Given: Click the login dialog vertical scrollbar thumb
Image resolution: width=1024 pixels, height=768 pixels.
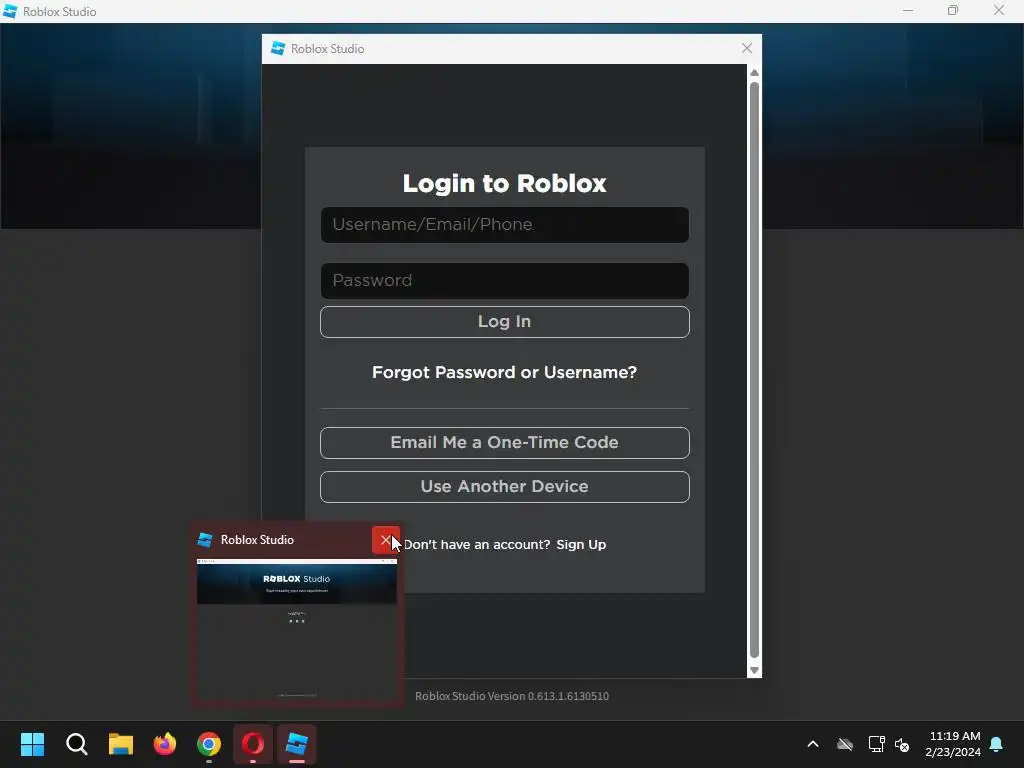Looking at the screenshot, I should 754,370.
